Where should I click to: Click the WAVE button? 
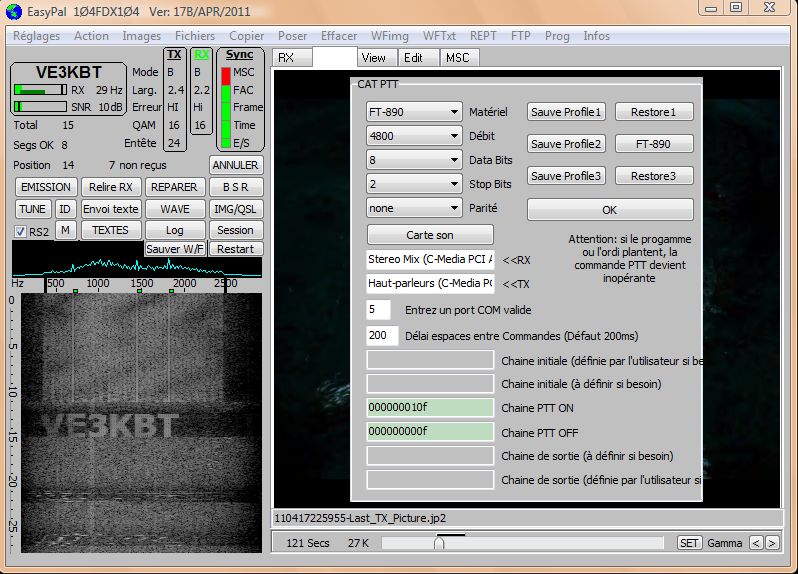coord(175,209)
